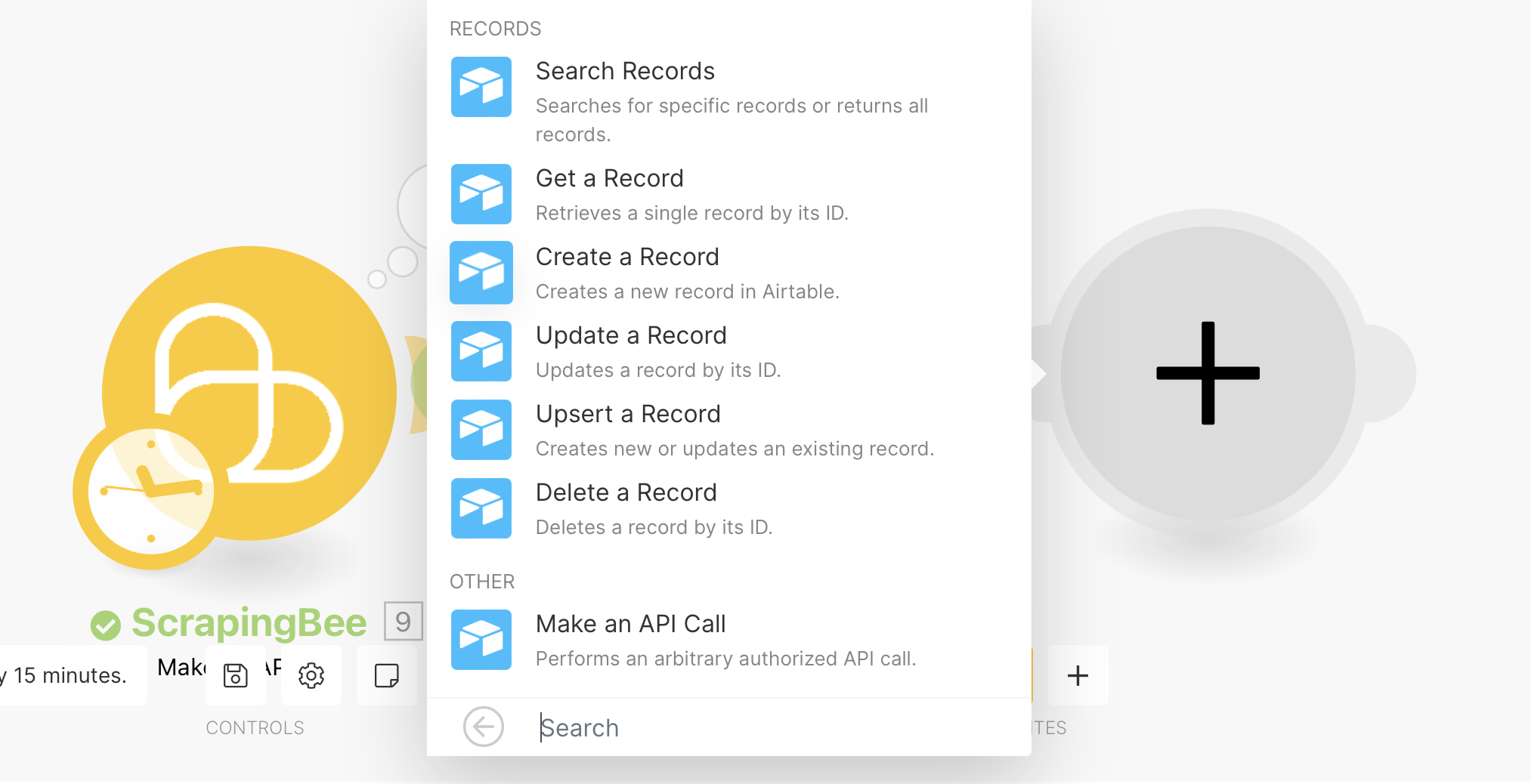Open the notes sticky icon

pos(387,675)
